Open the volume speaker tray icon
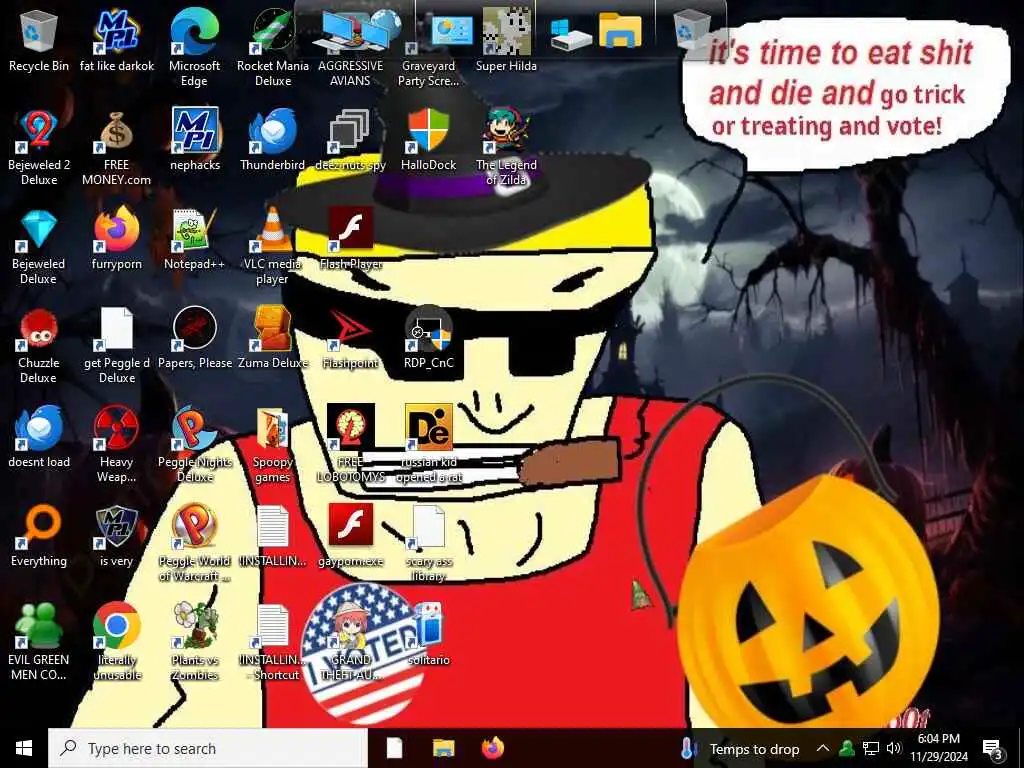The height and width of the screenshot is (768, 1024). [x=894, y=748]
